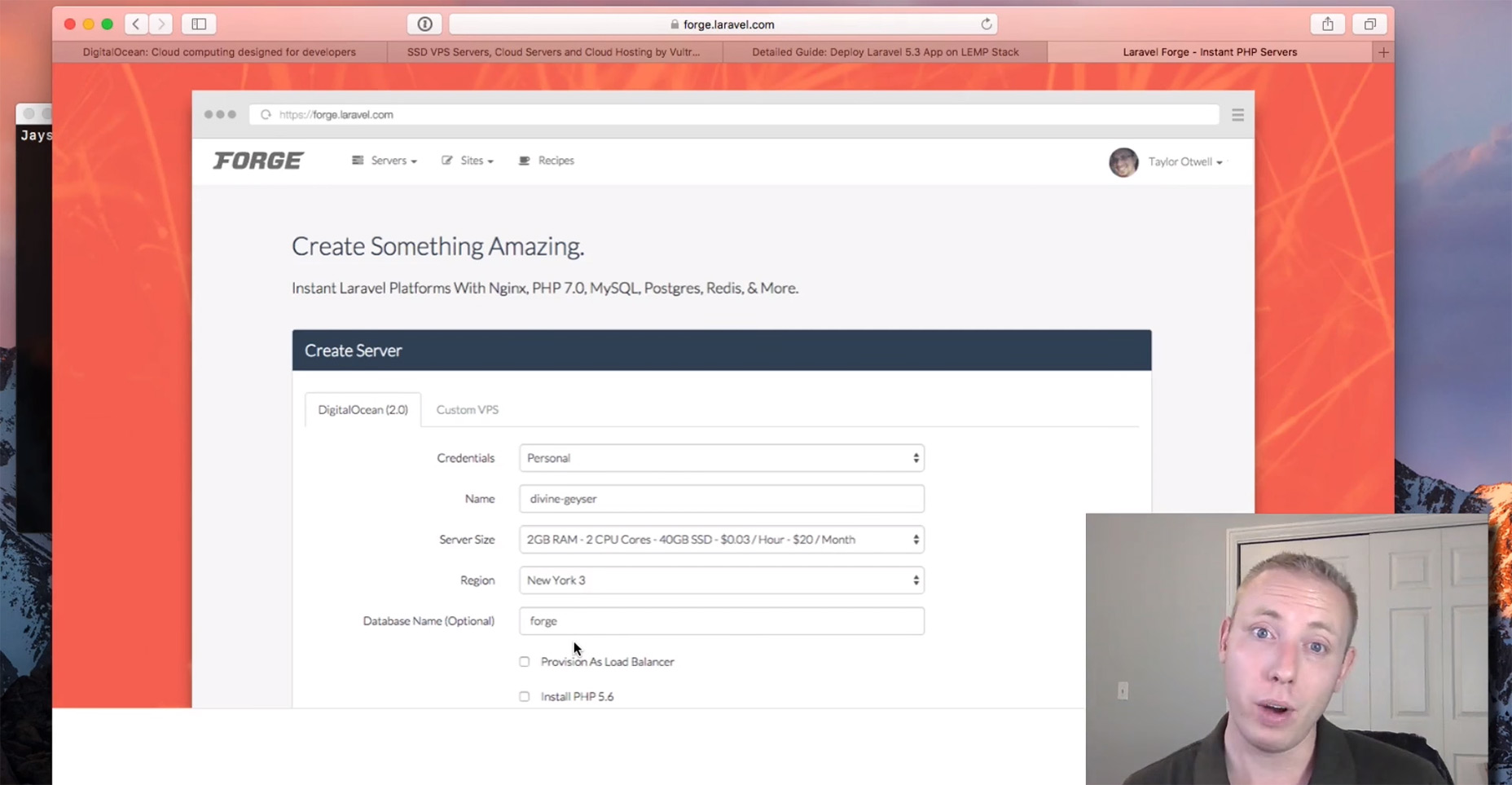Open the Servers dropdown menu

coord(385,161)
